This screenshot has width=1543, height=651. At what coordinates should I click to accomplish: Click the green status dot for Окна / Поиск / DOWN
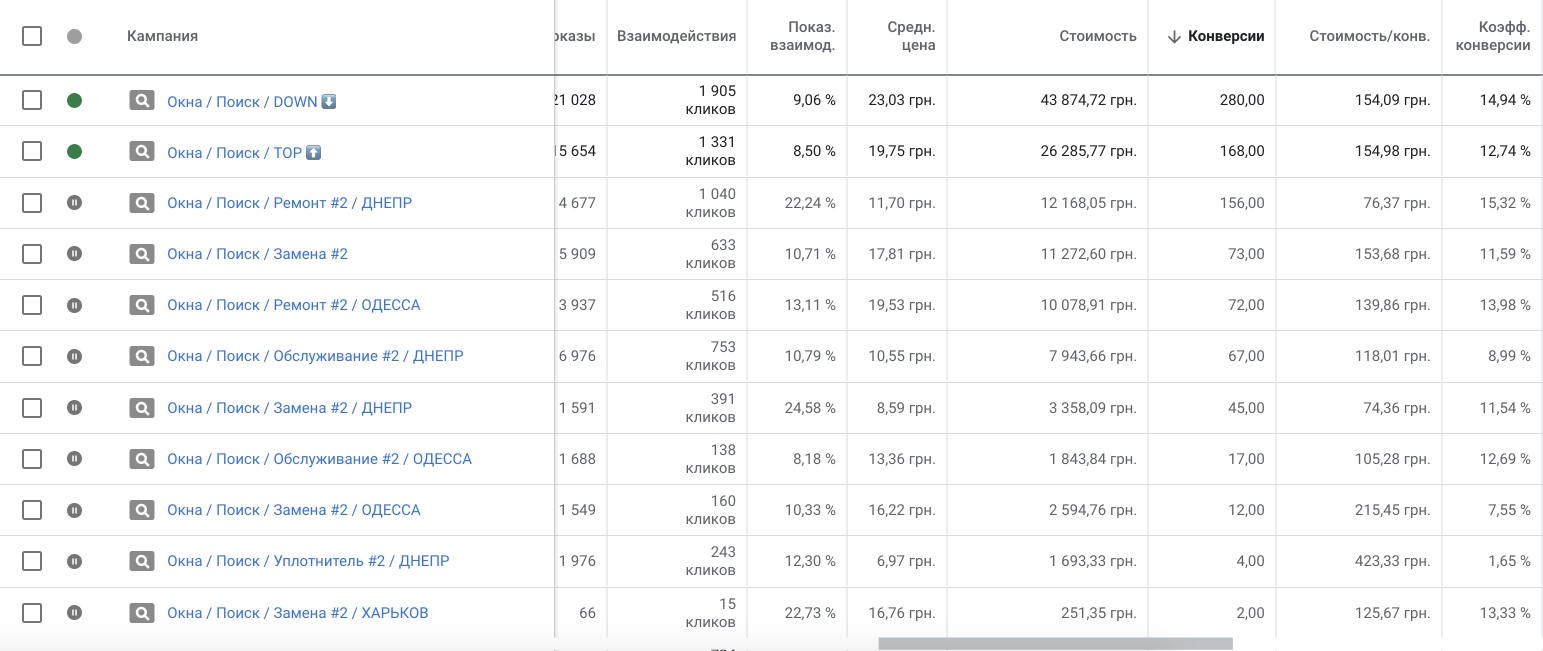pos(74,100)
